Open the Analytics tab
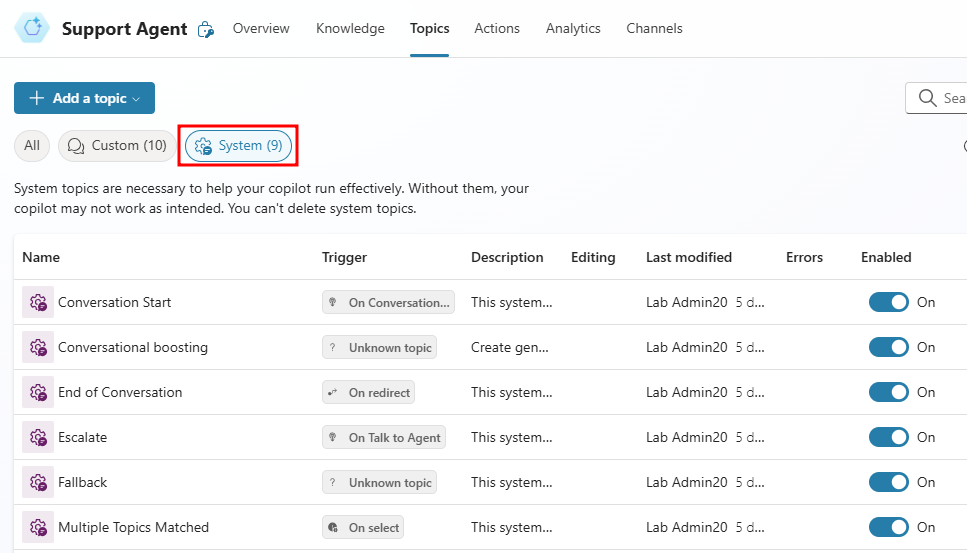Screen dimensions: 967x553 (x=573, y=29)
